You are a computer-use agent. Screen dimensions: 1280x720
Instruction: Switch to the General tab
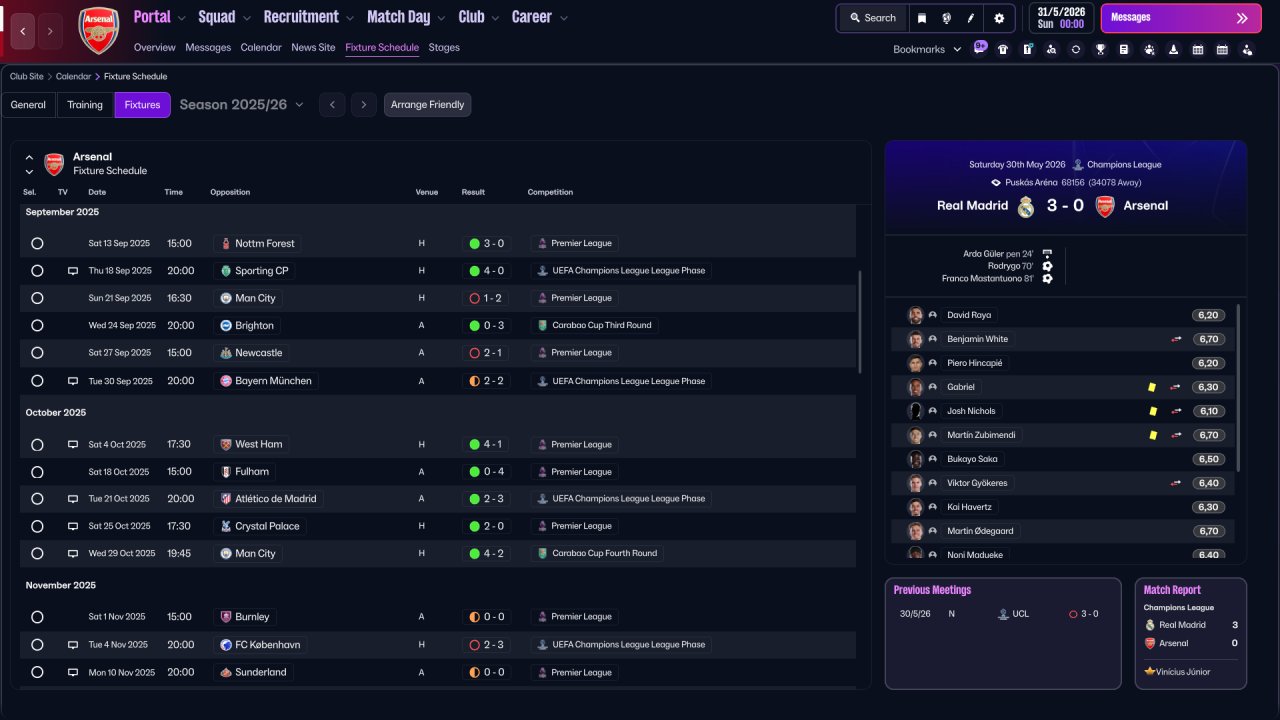coord(28,105)
